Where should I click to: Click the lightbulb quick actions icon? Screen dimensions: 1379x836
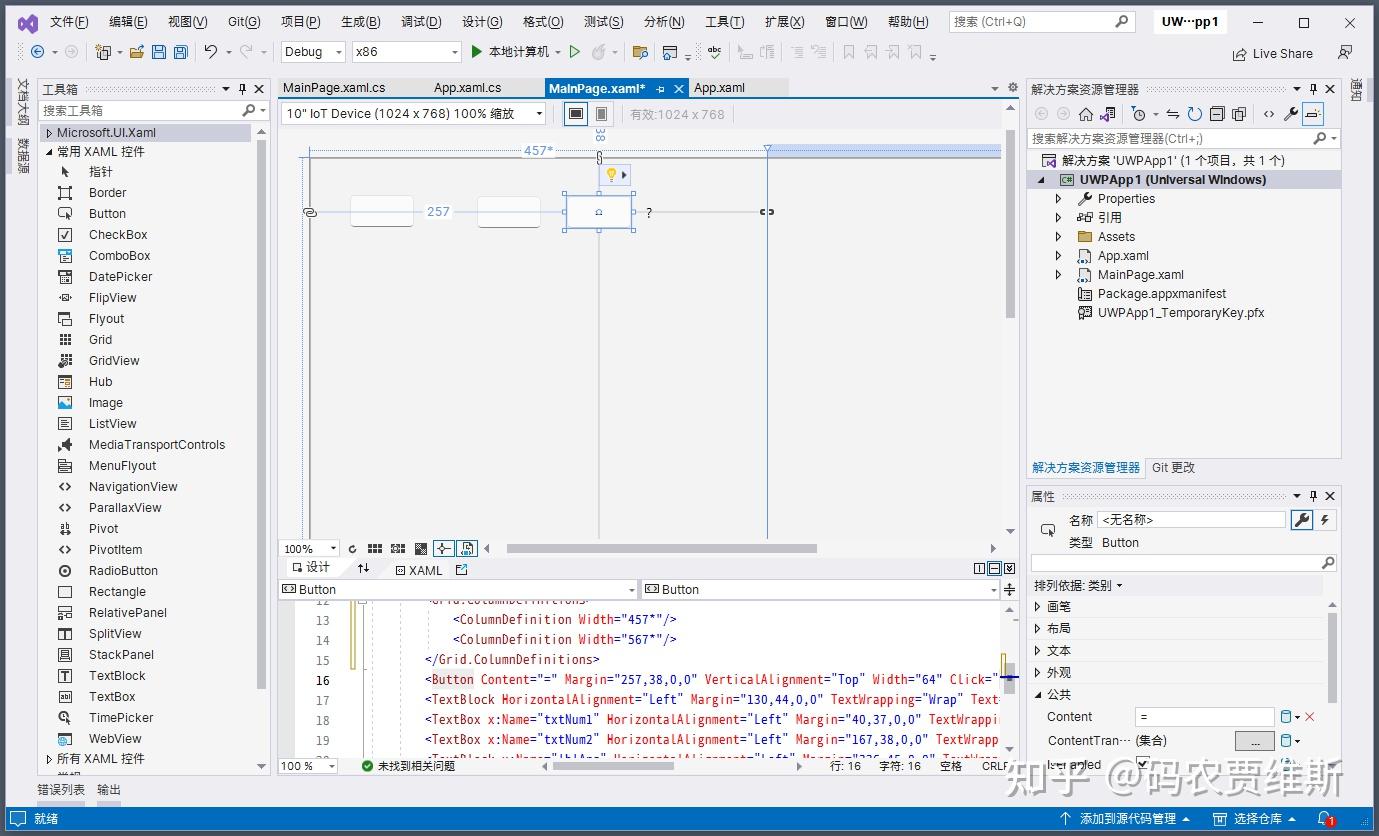(x=611, y=175)
